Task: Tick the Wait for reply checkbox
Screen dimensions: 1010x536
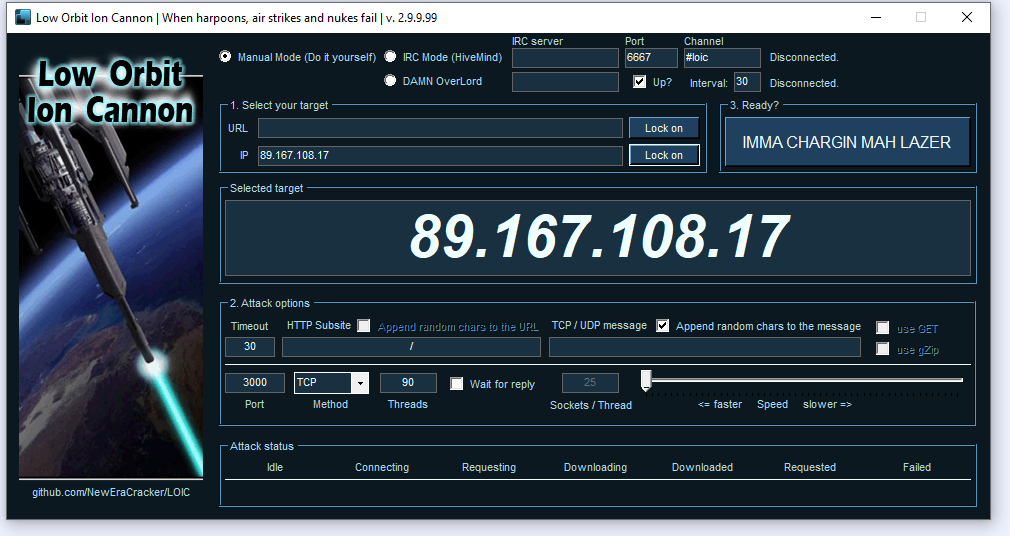Action: (457, 384)
